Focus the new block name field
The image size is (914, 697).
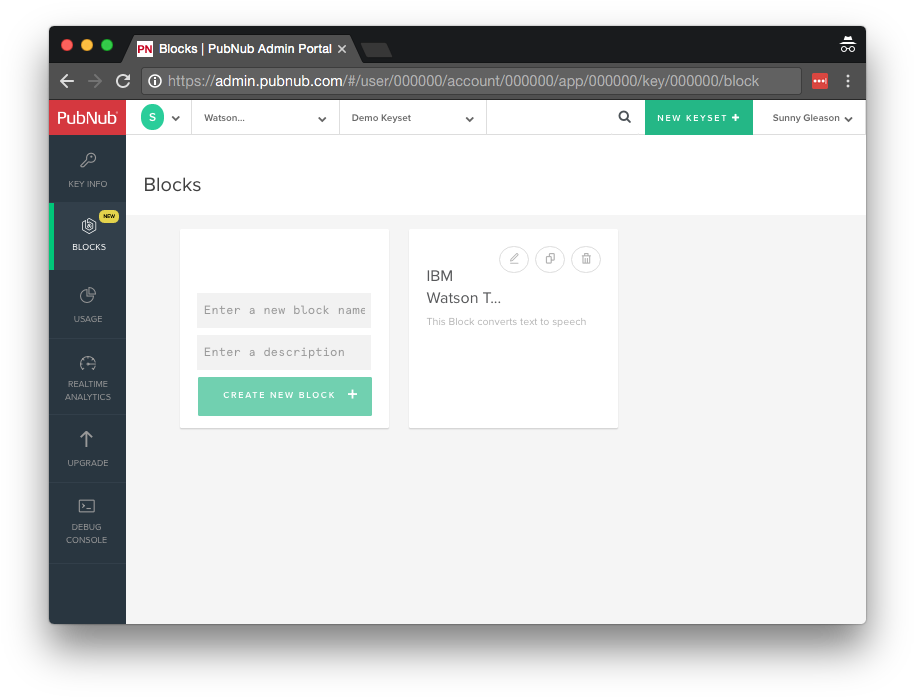point(284,310)
